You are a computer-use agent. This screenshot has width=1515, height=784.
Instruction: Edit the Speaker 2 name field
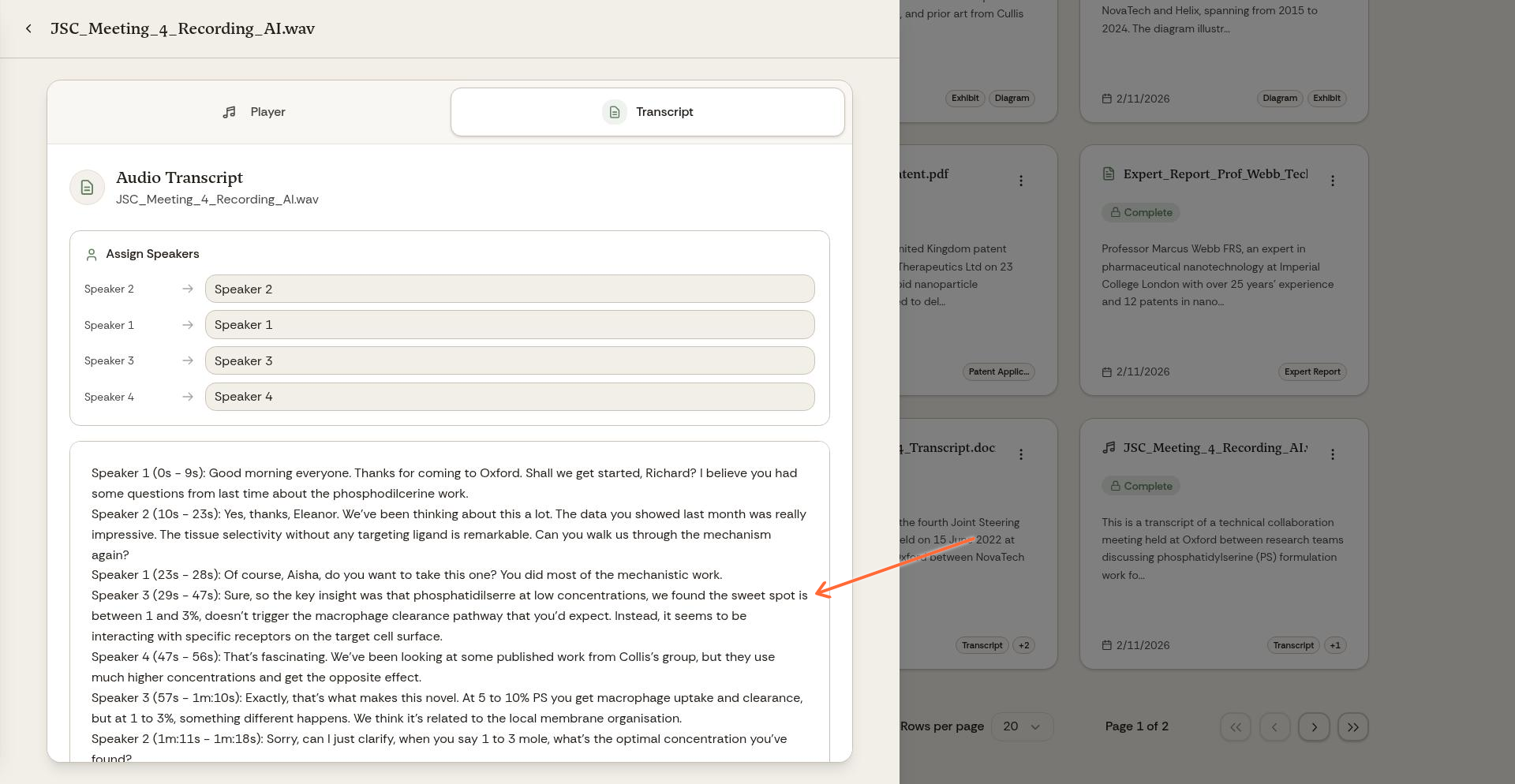[x=509, y=289]
